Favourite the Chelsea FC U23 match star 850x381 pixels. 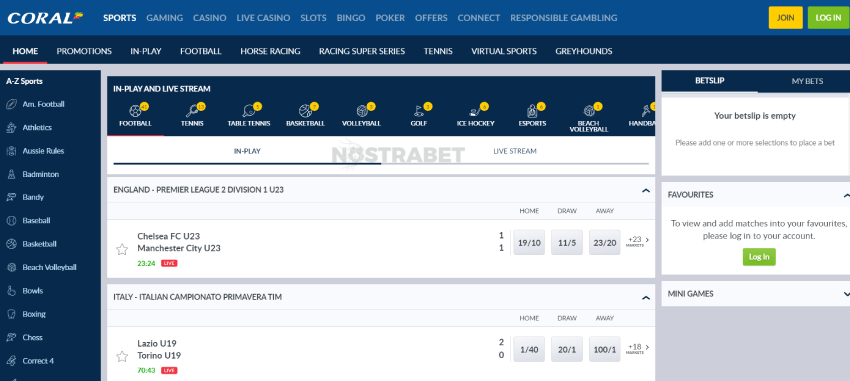122,249
